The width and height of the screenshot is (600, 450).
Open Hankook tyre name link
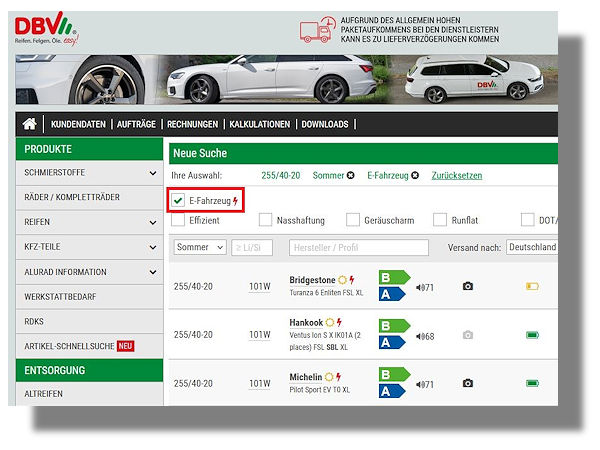[306, 323]
